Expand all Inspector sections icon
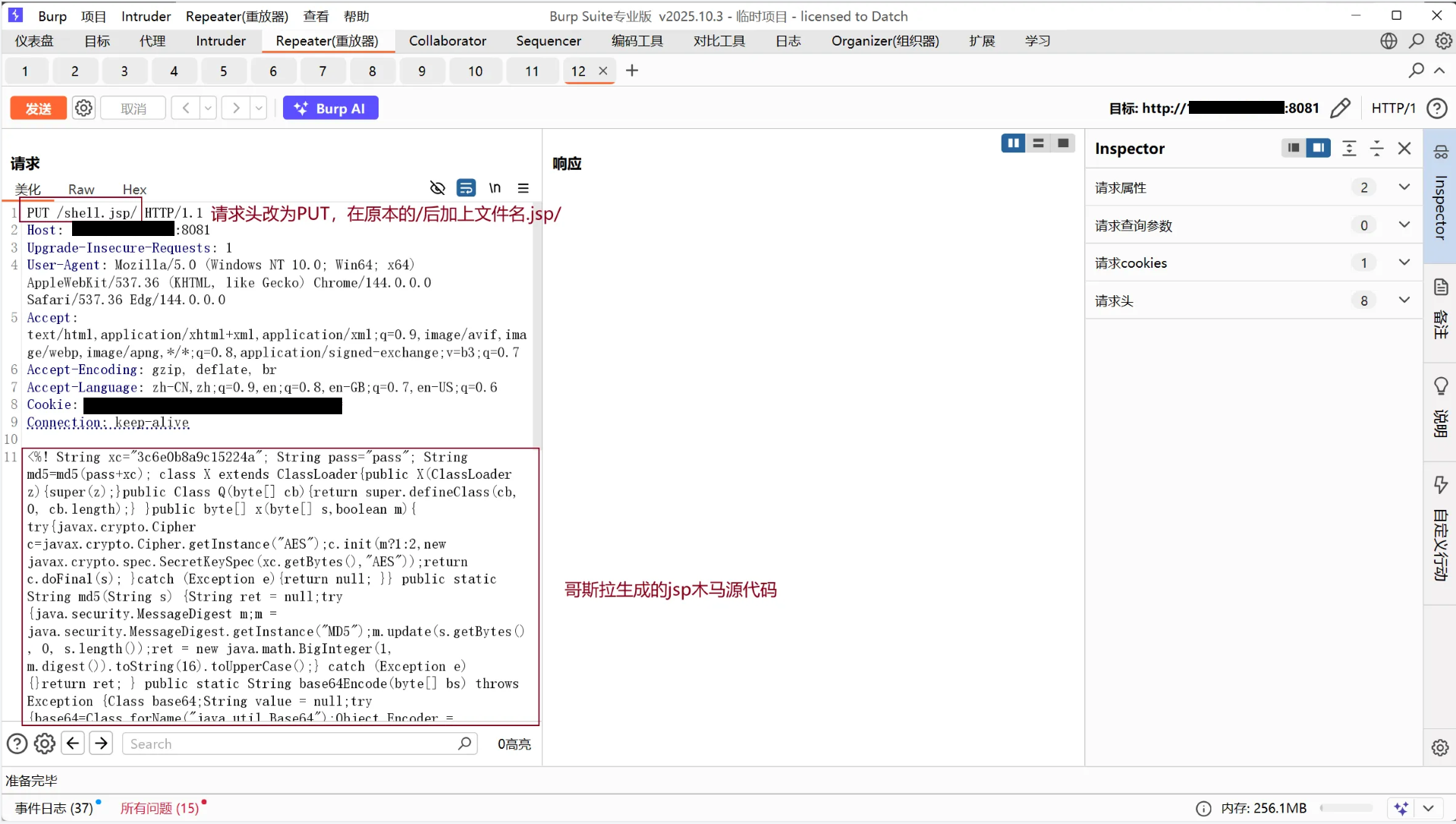This screenshot has width=1456, height=824. point(1349,148)
